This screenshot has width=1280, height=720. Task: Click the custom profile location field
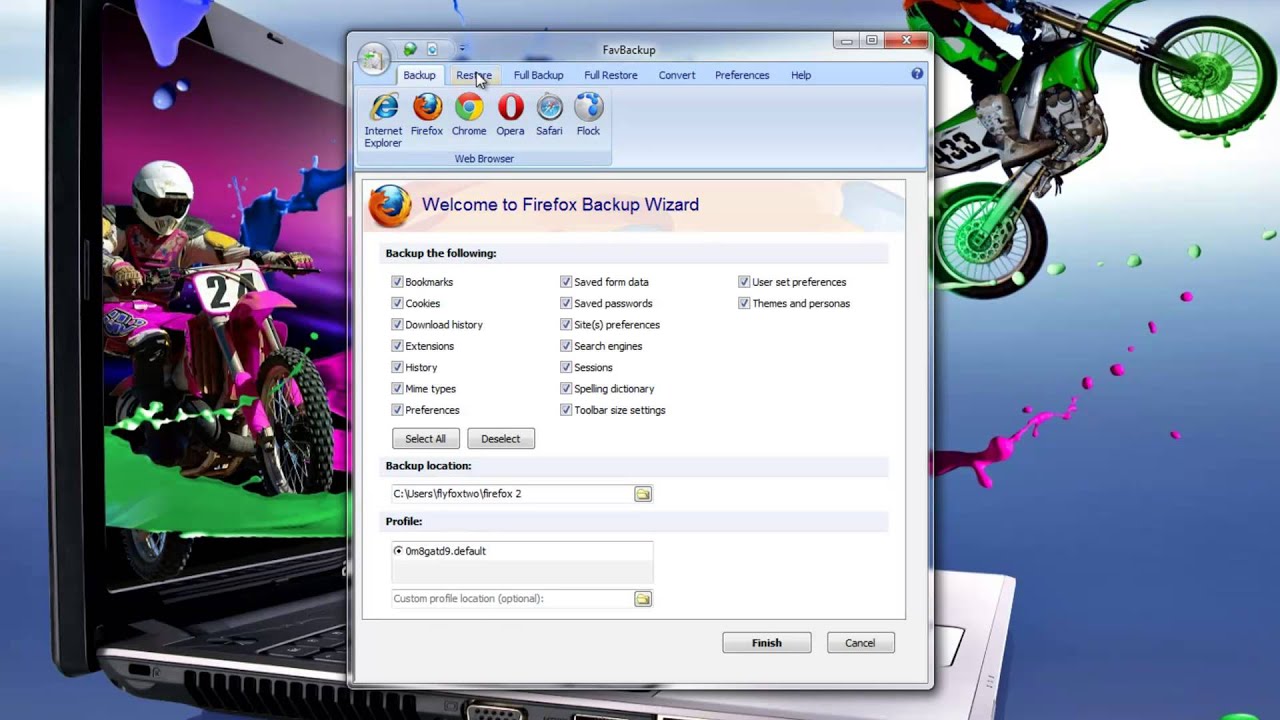coord(511,599)
